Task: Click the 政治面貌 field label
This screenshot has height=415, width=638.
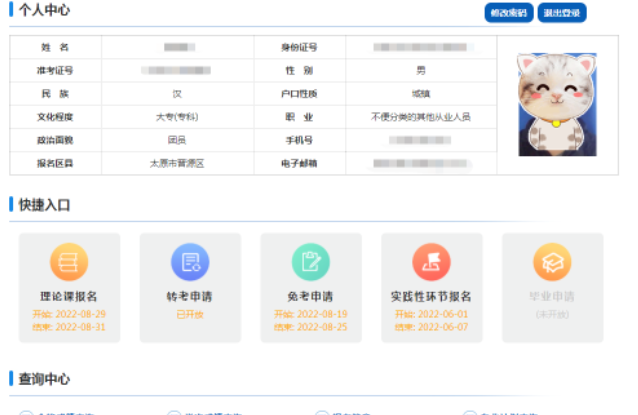Action: pyautogui.click(x=55, y=140)
